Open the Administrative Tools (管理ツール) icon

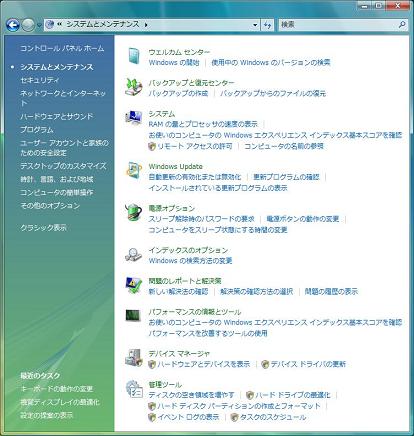(134, 389)
